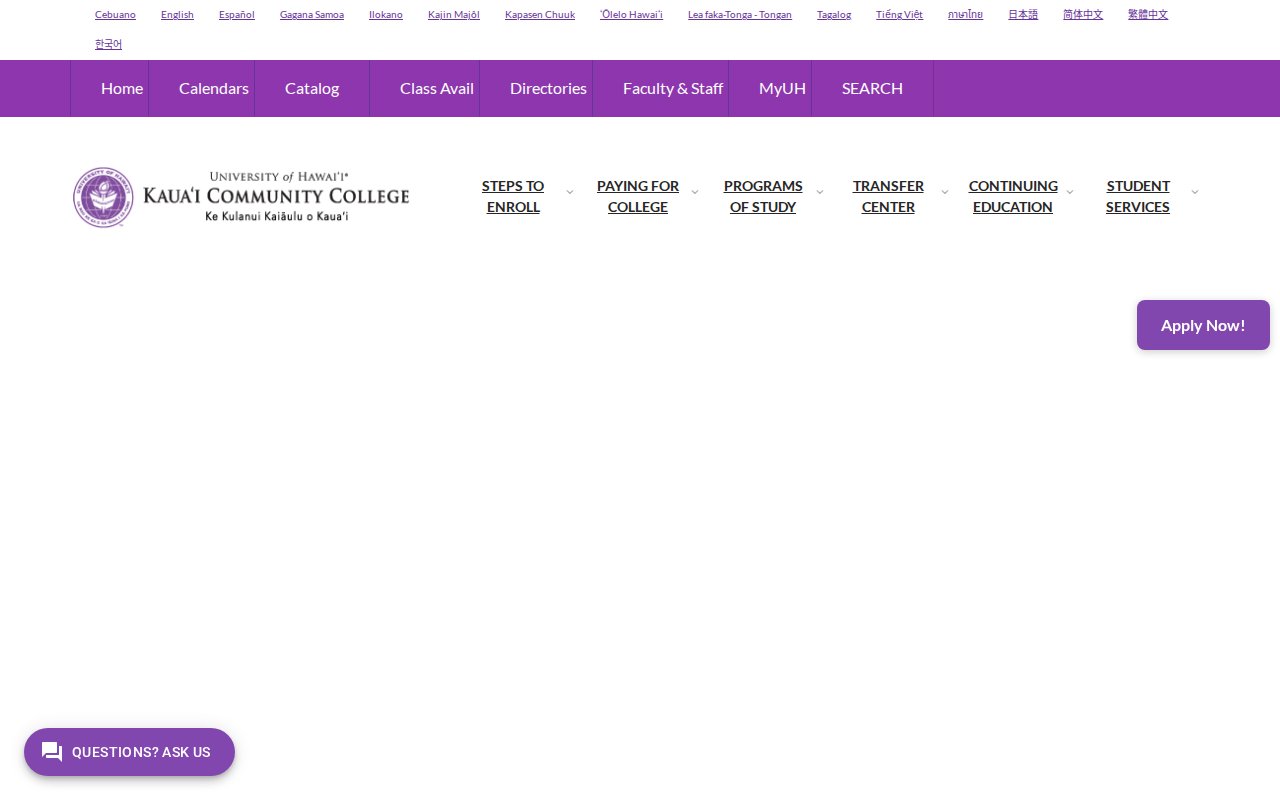Expand the Programs of Study chevron
Viewport: 1280px width, 800px height.
coord(820,192)
